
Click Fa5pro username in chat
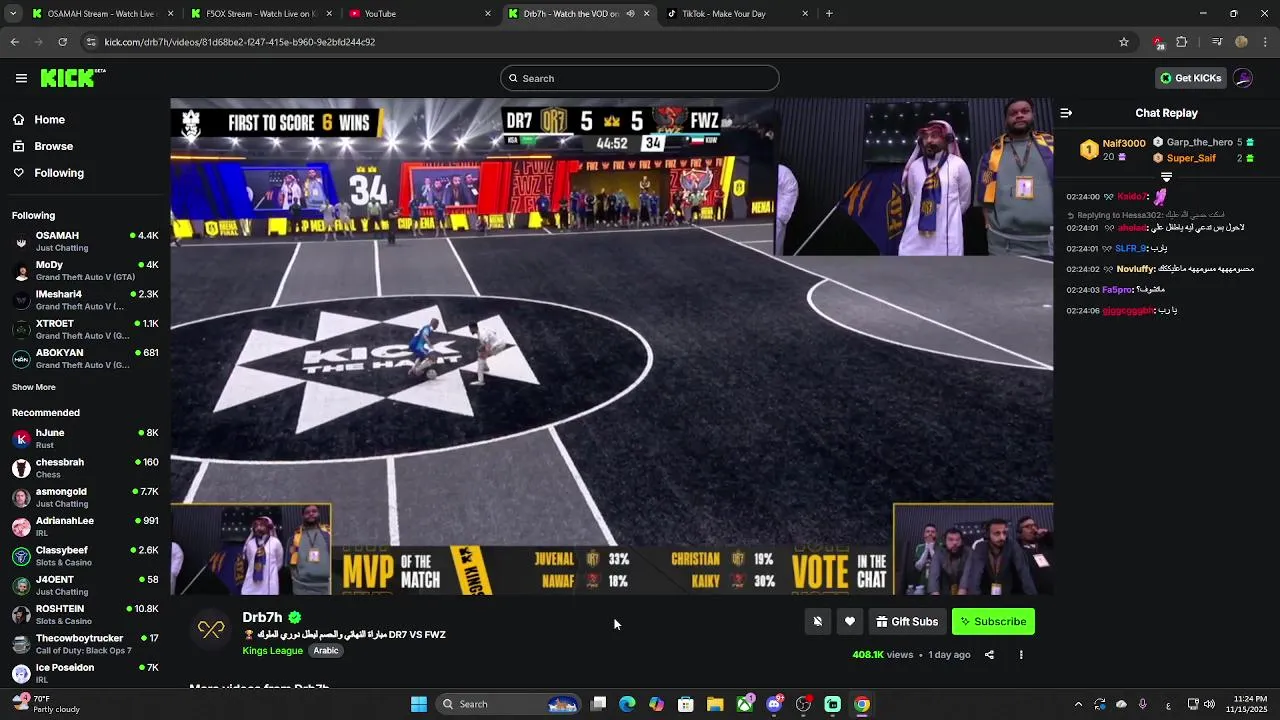(x=1118, y=290)
